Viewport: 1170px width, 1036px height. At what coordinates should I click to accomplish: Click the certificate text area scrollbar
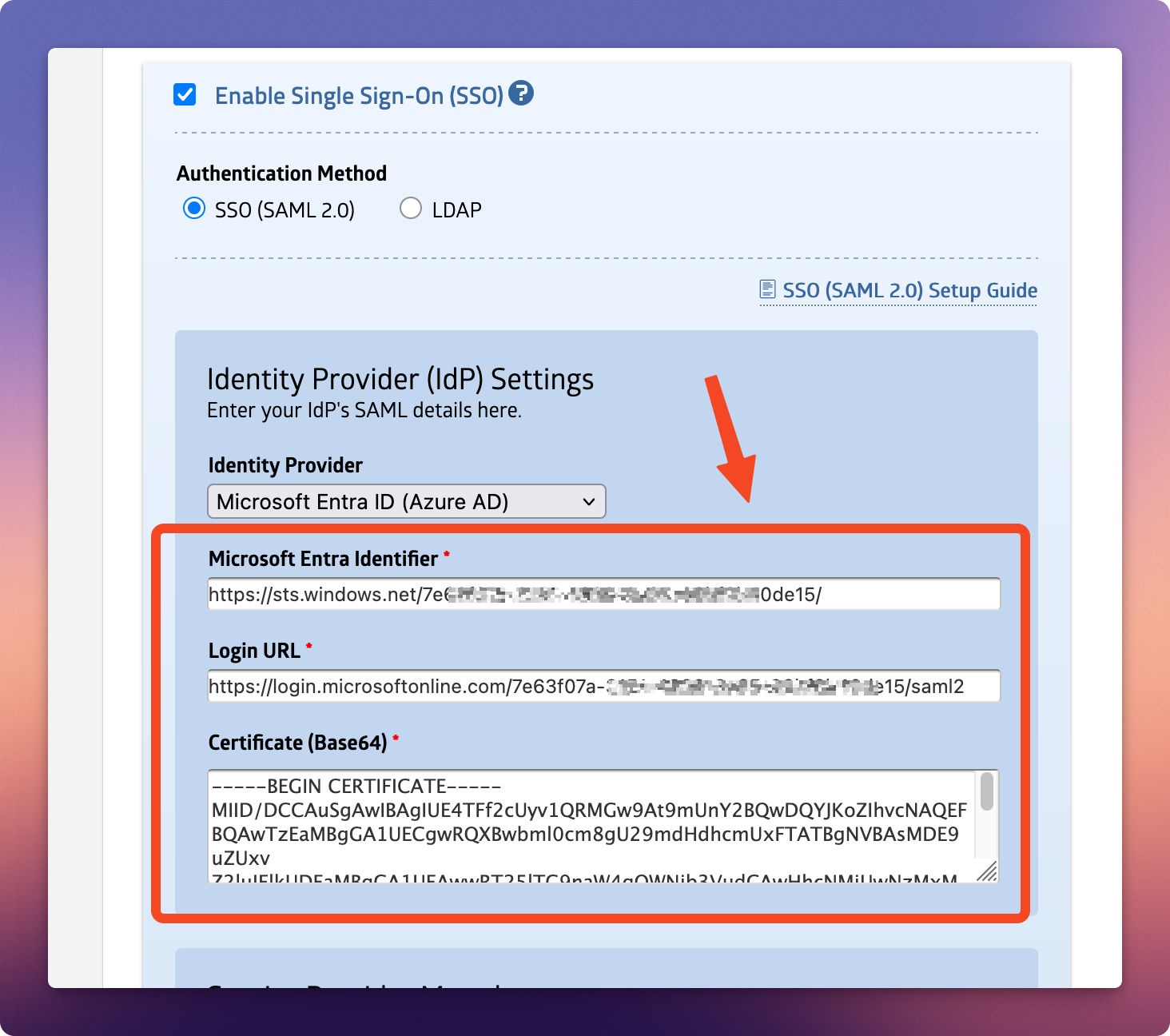click(x=987, y=791)
